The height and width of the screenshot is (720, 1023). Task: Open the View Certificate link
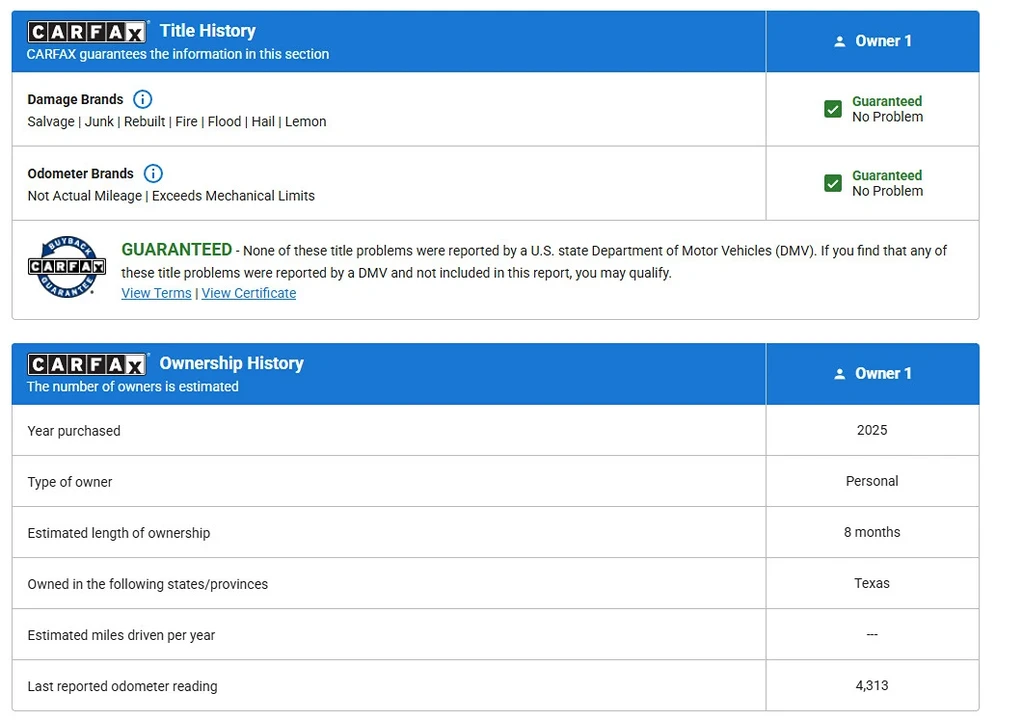249,293
